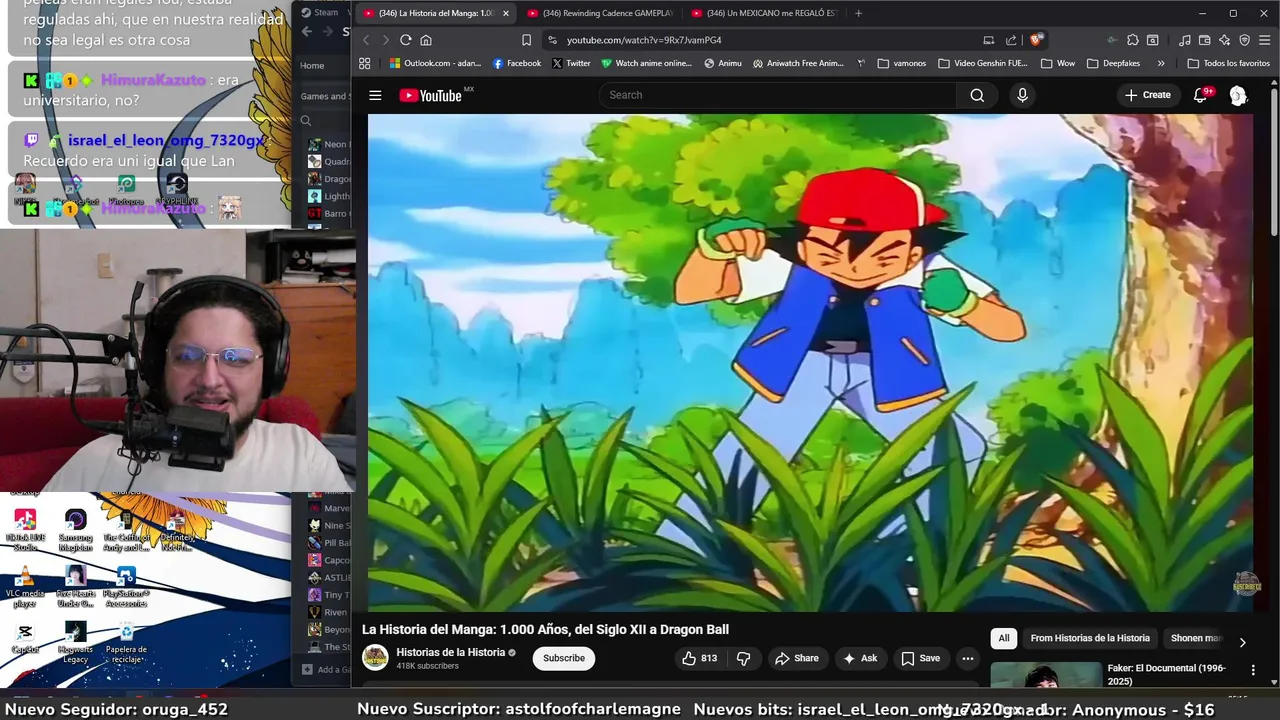Select the All filter chip
The height and width of the screenshot is (720, 1280).
pyautogui.click(x=1004, y=638)
